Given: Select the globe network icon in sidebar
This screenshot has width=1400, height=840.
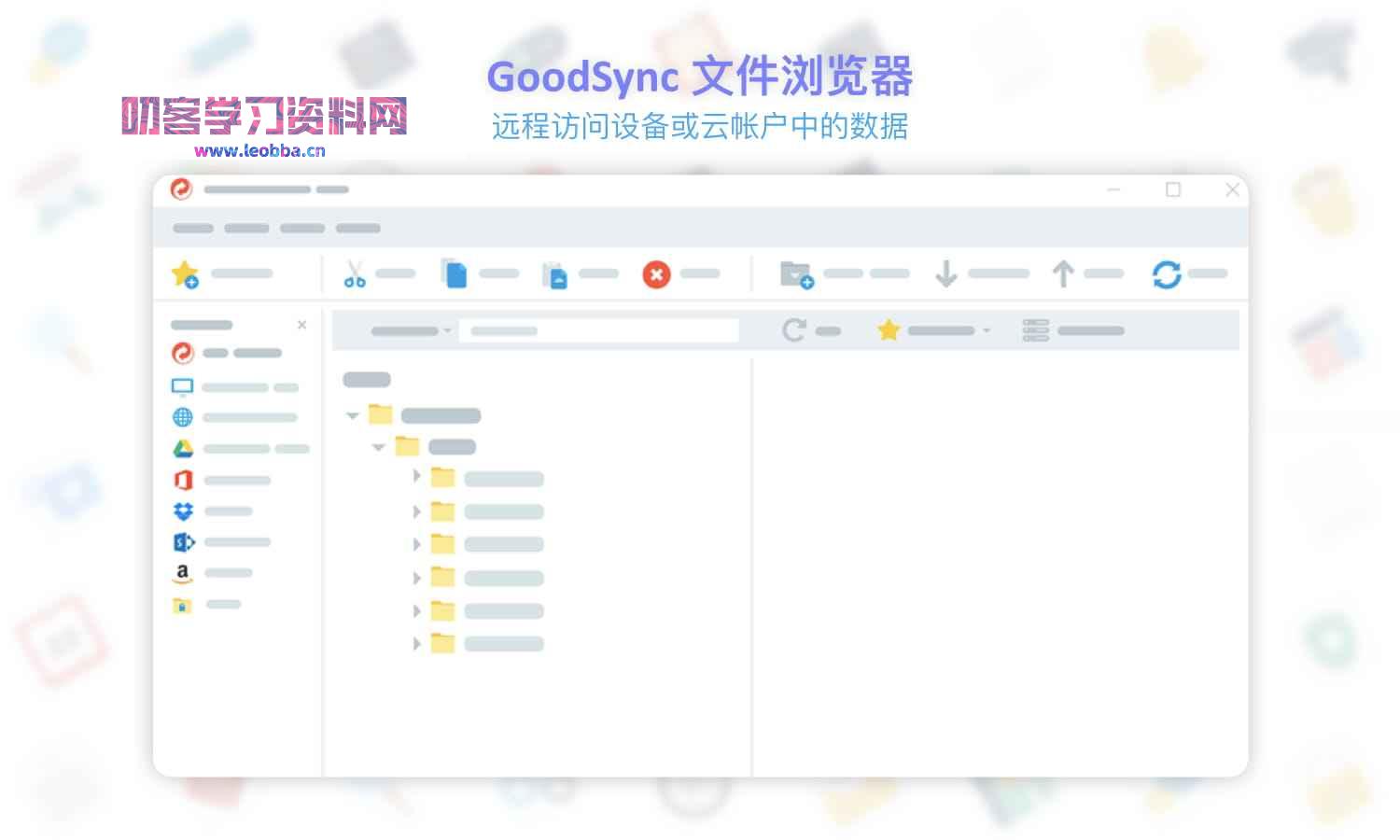Looking at the screenshot, I should [183, 417].
